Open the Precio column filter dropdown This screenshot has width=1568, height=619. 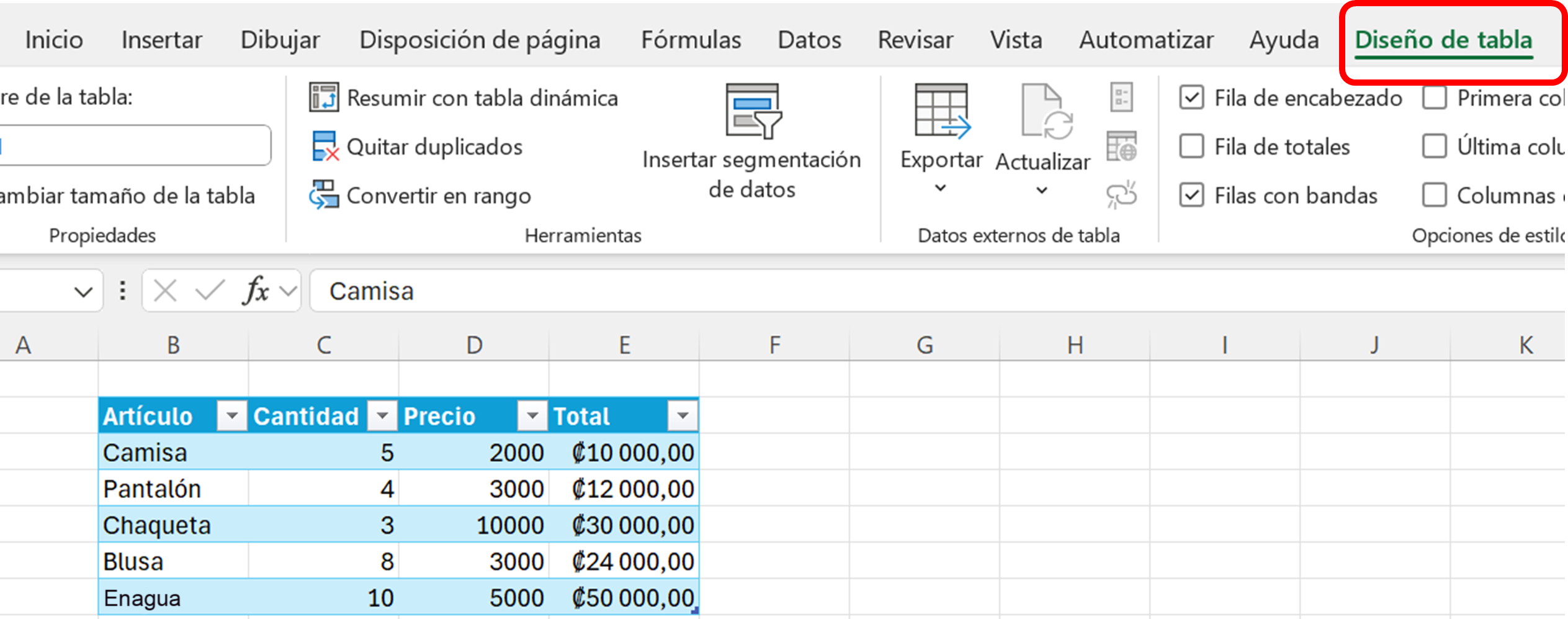[532, 416]
